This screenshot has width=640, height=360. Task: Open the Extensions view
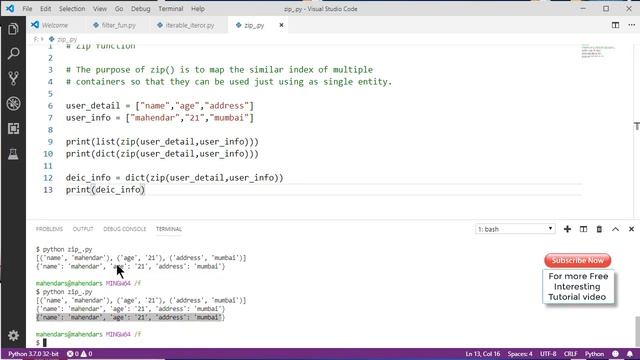point(13,129)
